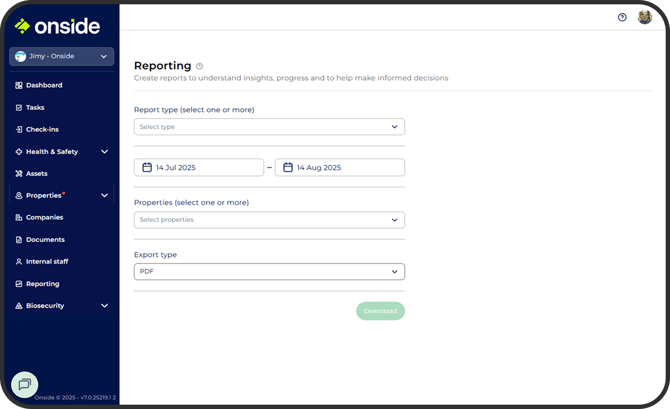670x409 pixels.
Task: Click the Onside logo
Action: pos(57,26)
